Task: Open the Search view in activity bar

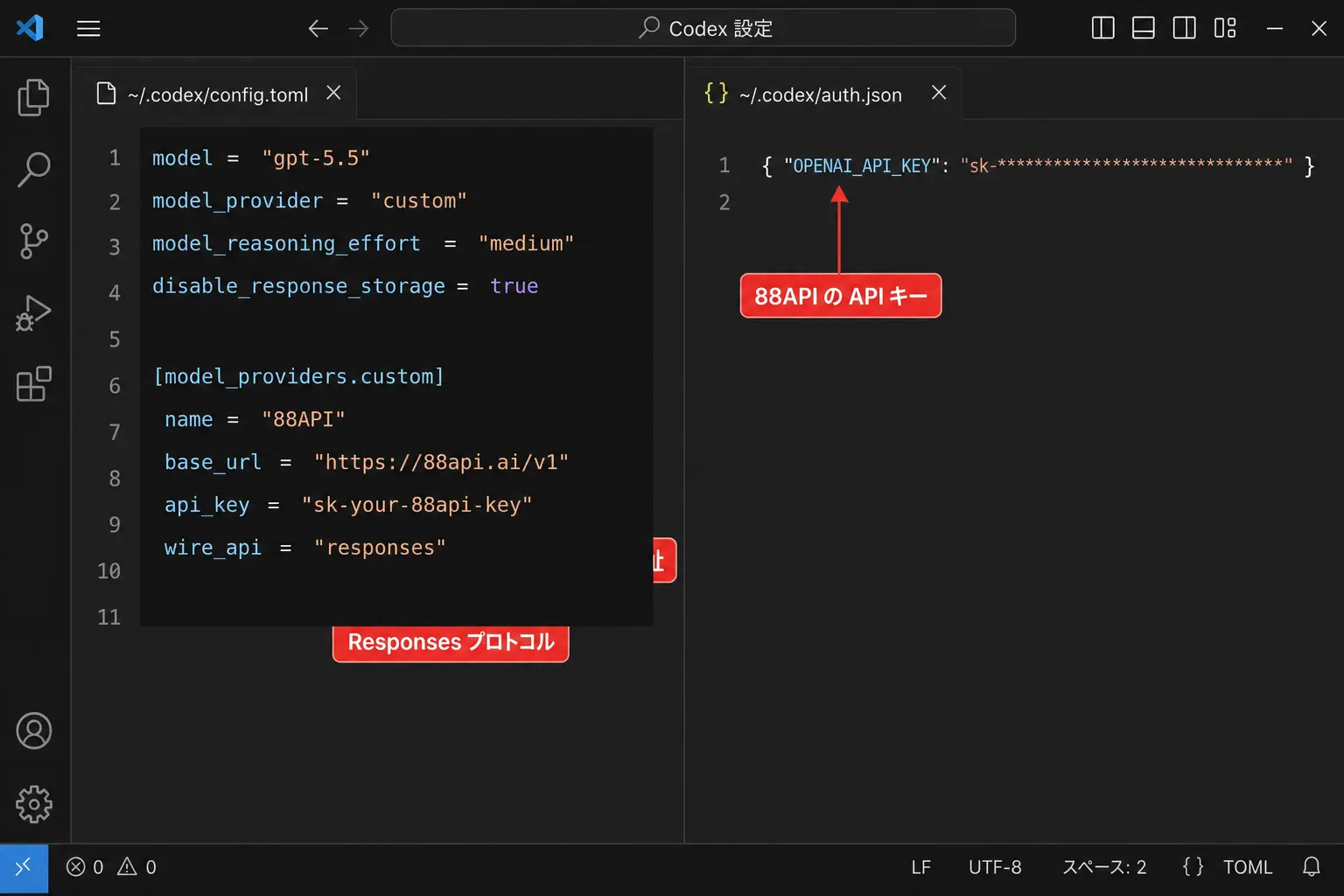Action: click(34, 170)
